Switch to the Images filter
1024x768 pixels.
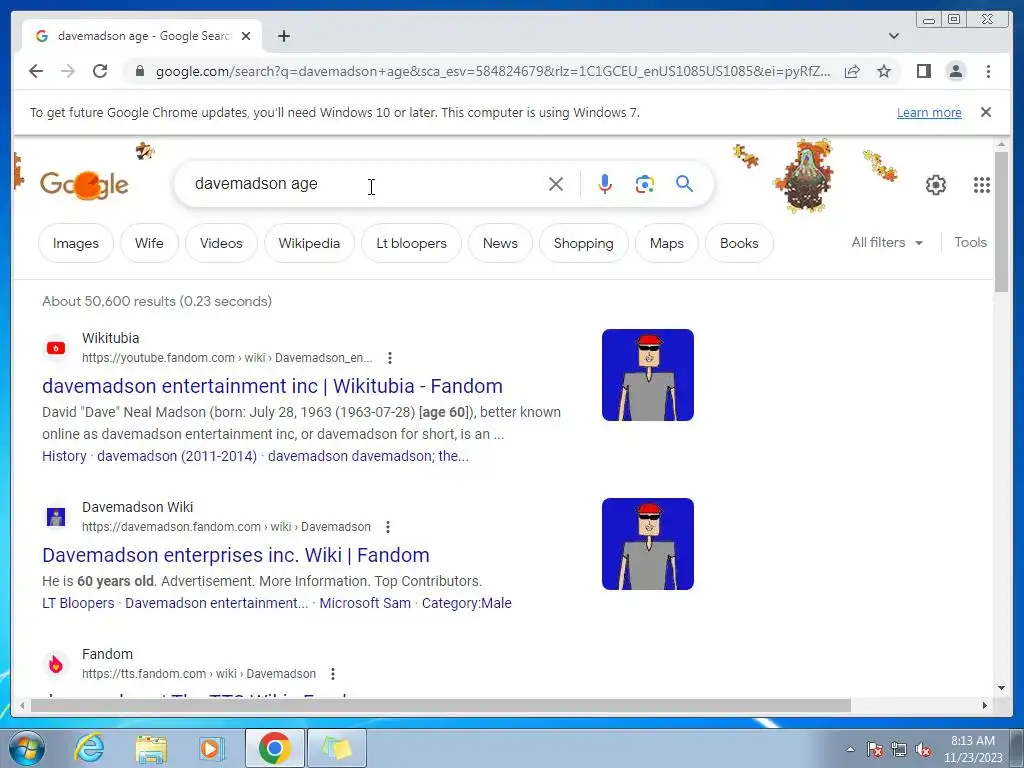coord(76,243)
